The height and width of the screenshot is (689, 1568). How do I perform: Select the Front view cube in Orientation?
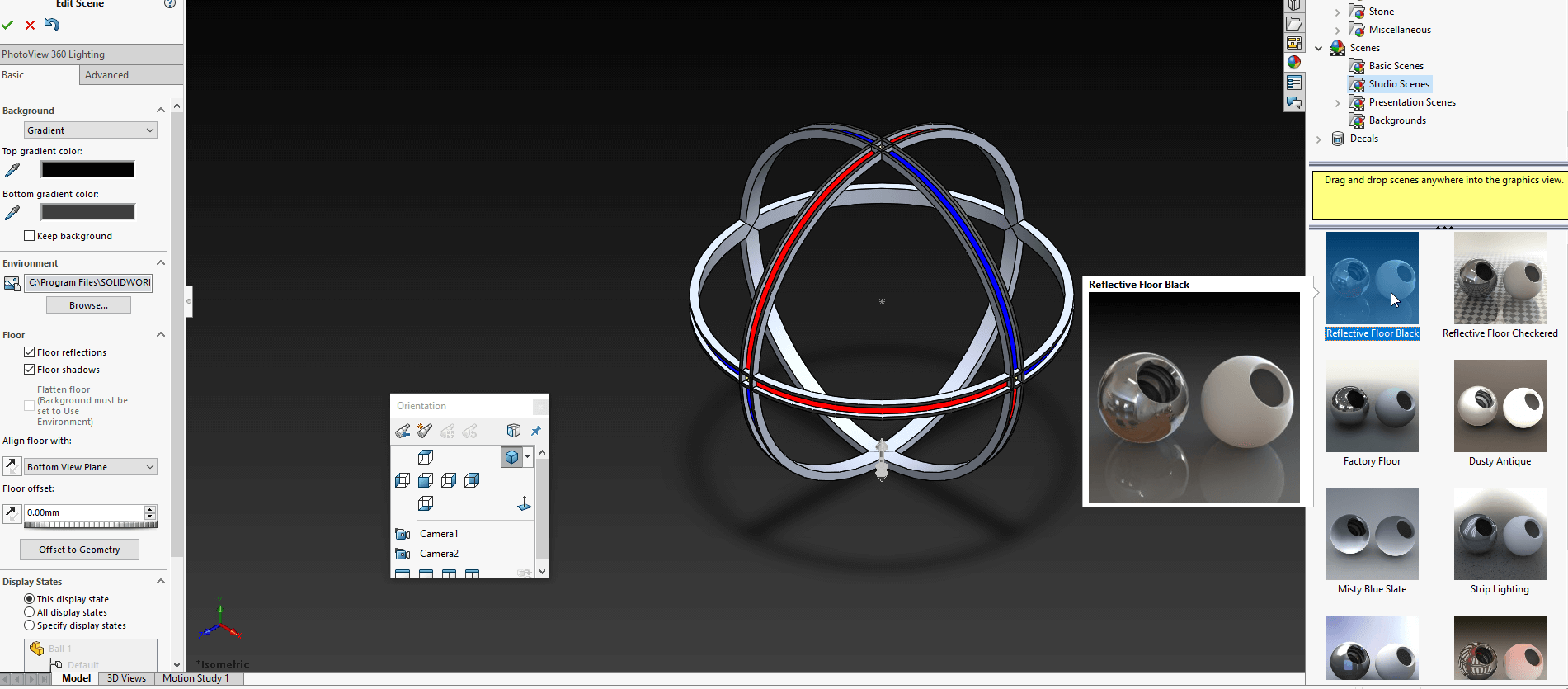426,480
